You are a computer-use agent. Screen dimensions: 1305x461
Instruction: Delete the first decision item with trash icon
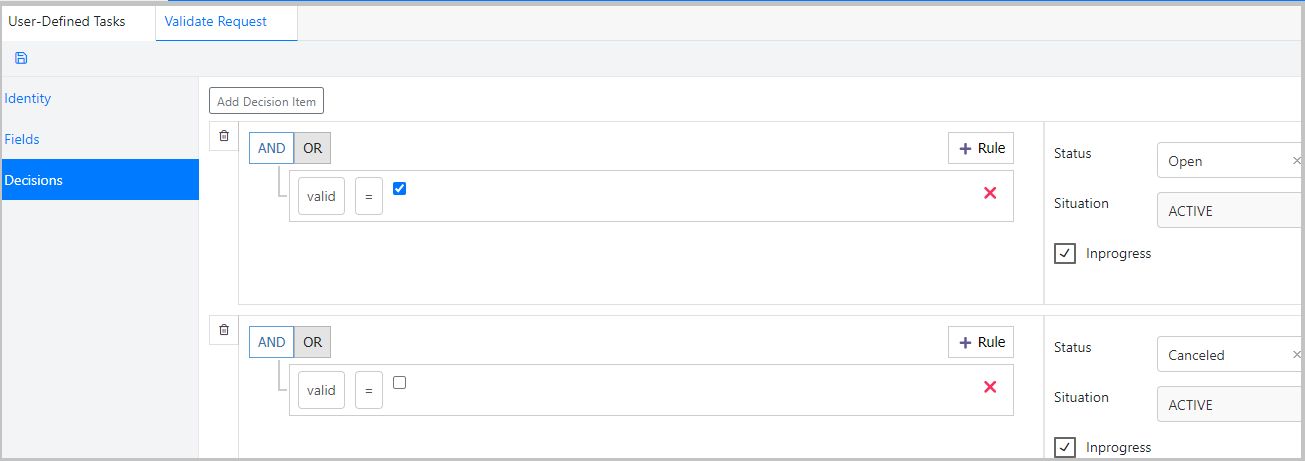coord(223,136)
